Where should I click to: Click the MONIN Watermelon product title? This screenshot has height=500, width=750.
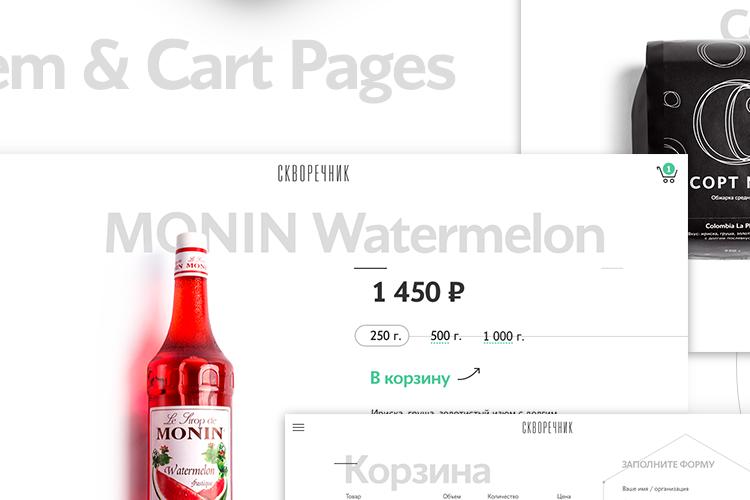click(355, 233)
